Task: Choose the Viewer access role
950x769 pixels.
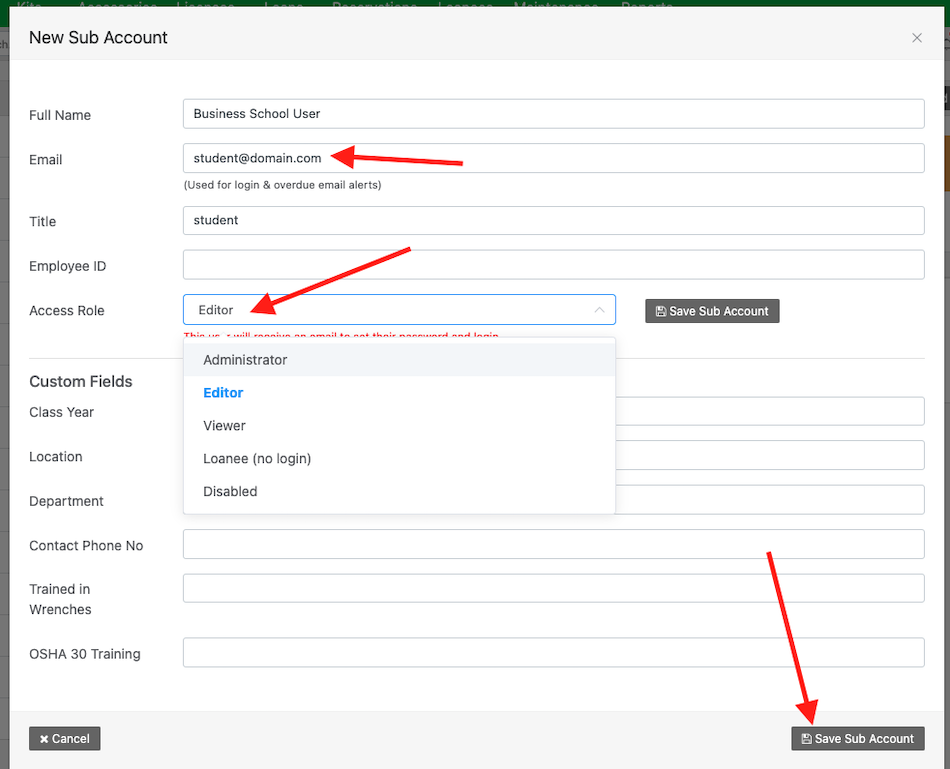Action: 224,425
